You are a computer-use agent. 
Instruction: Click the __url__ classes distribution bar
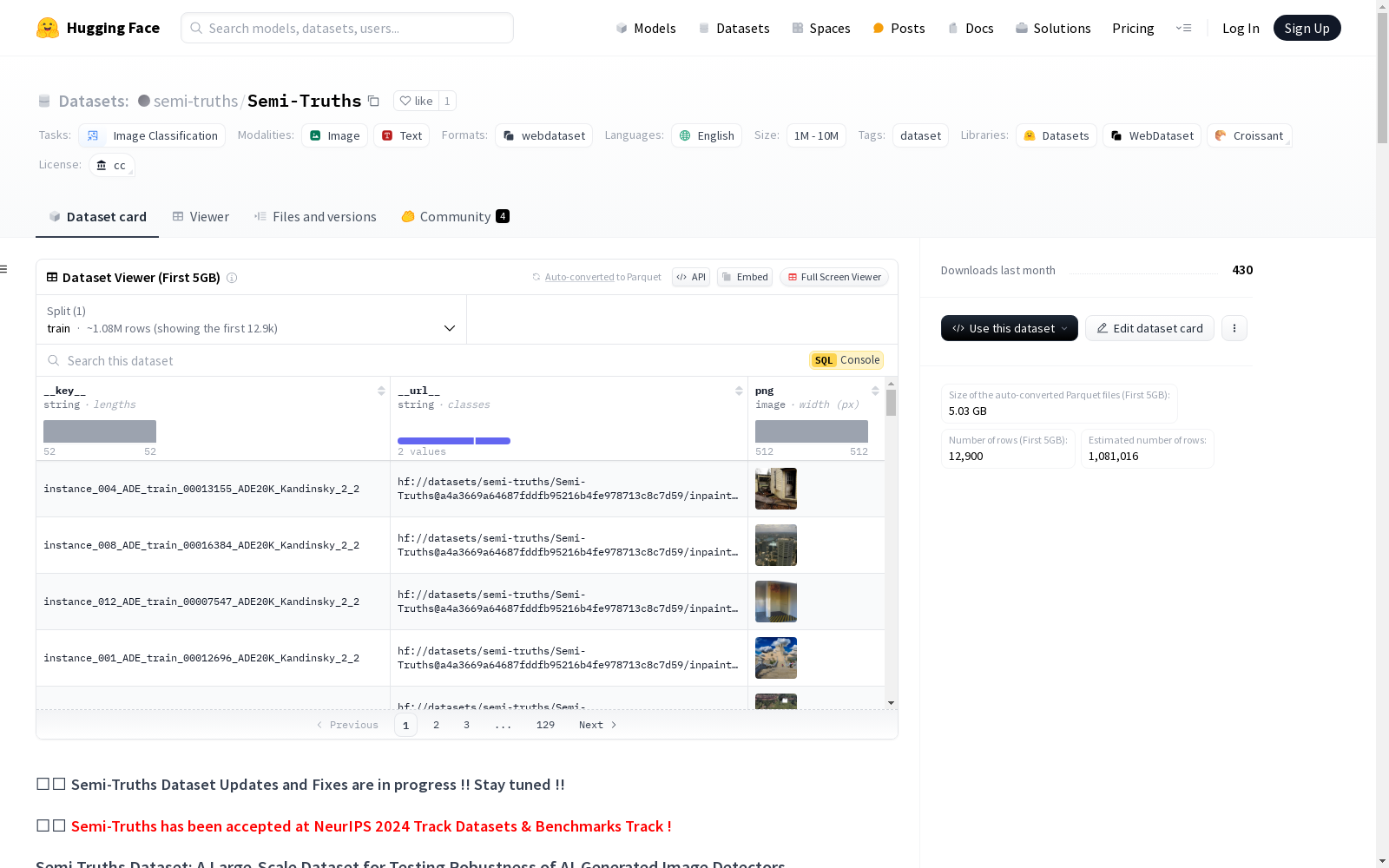click(x=454, y=441)
